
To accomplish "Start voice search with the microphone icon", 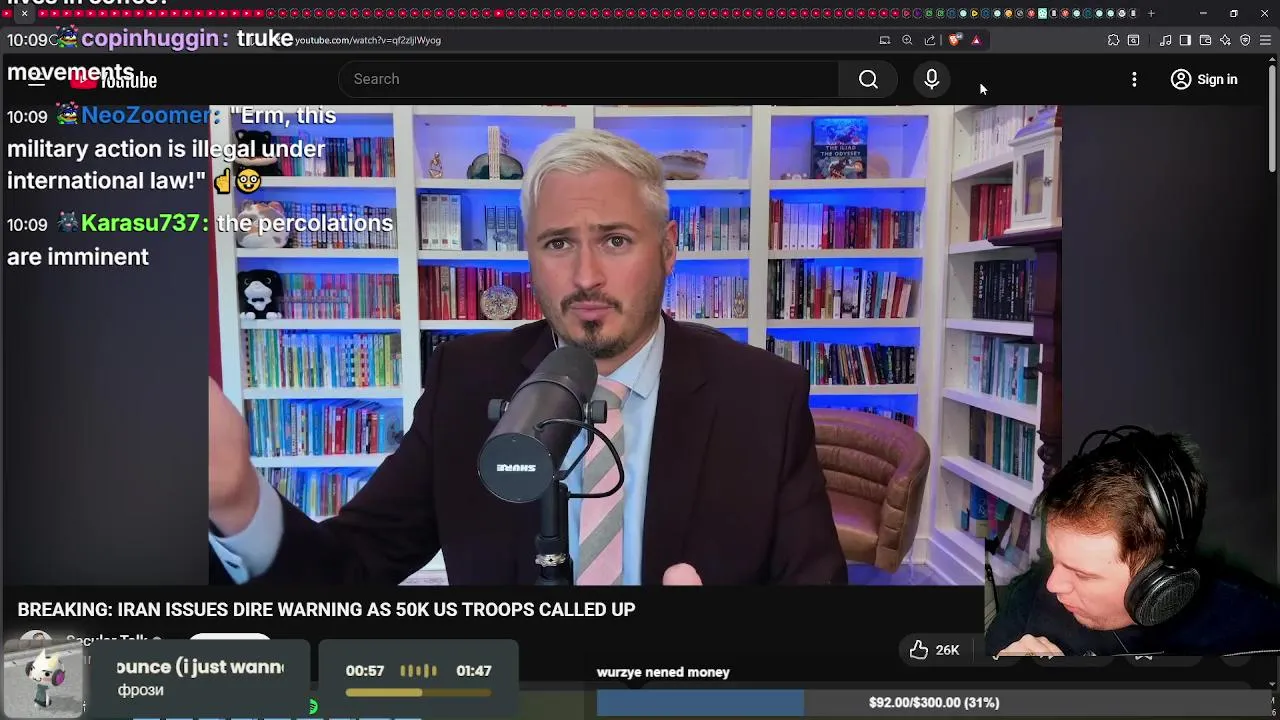I will pyautogui.click(x=931, y=79).
